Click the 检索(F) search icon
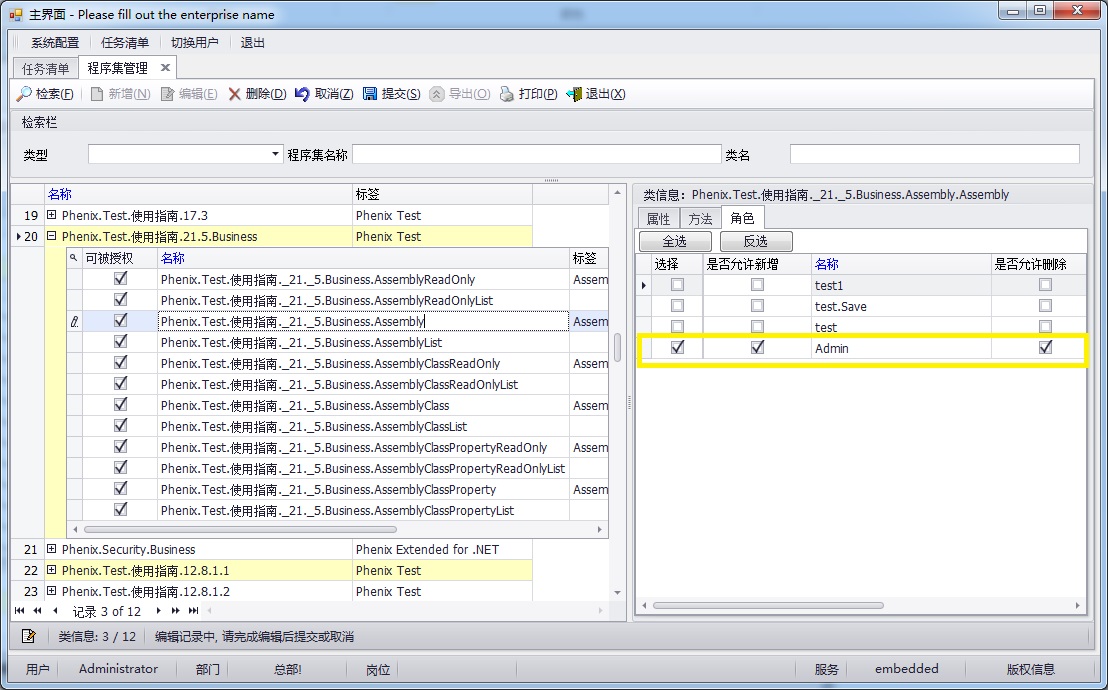This screenshot has height=690, width=1108. click(x=24, y=94)
